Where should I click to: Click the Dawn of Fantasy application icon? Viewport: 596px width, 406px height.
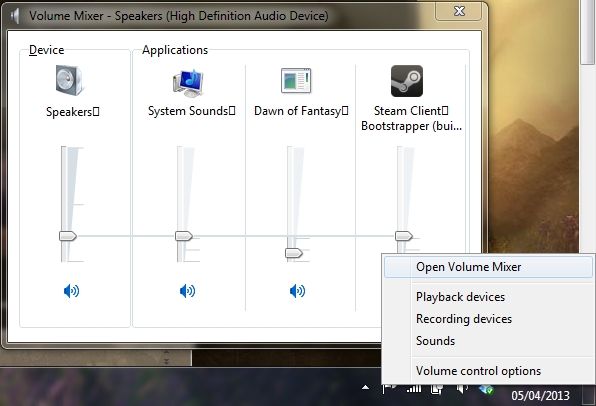click(296, 81)
